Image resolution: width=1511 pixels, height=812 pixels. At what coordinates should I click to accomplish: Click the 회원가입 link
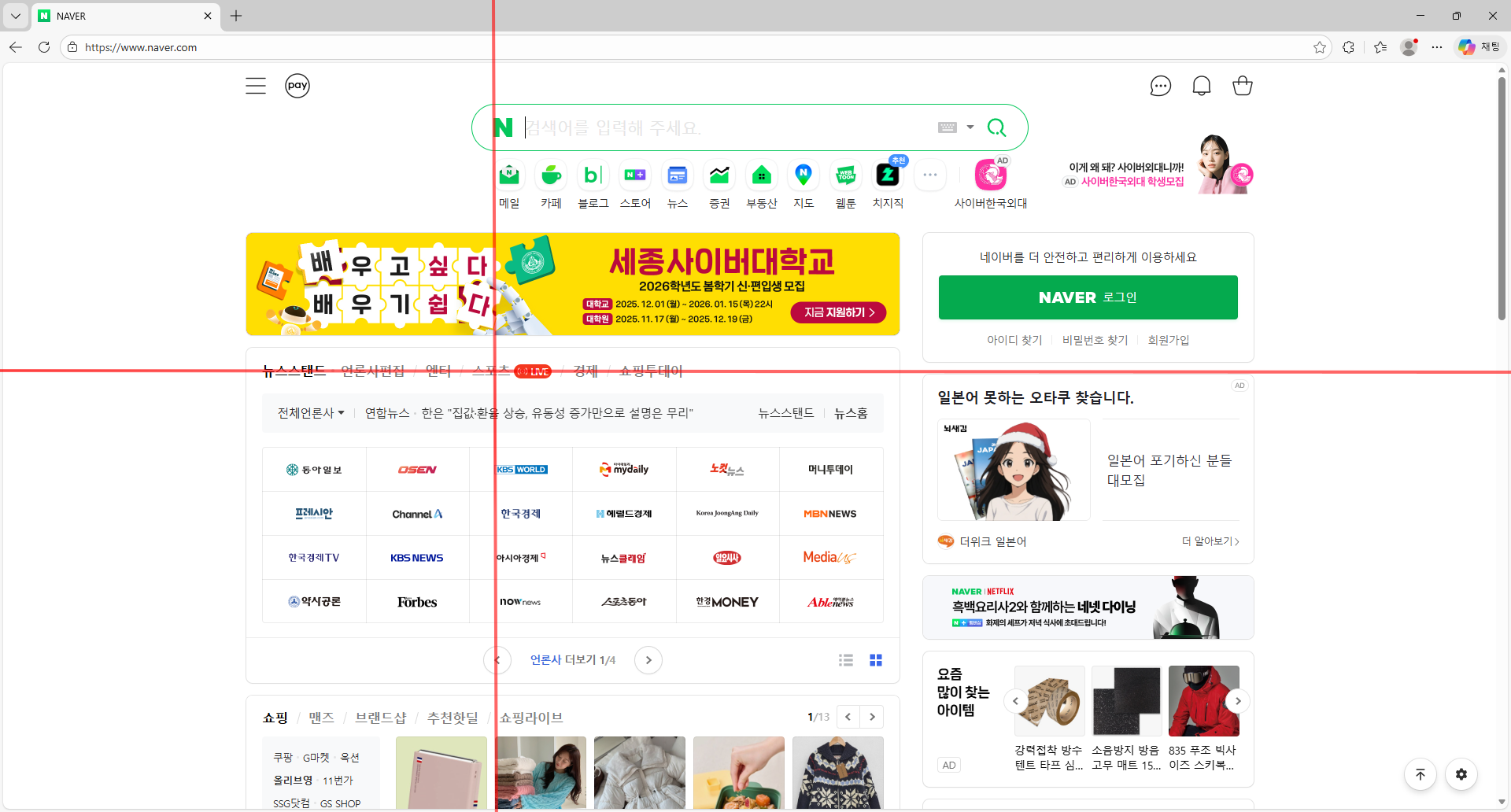tap(1169, 340)
